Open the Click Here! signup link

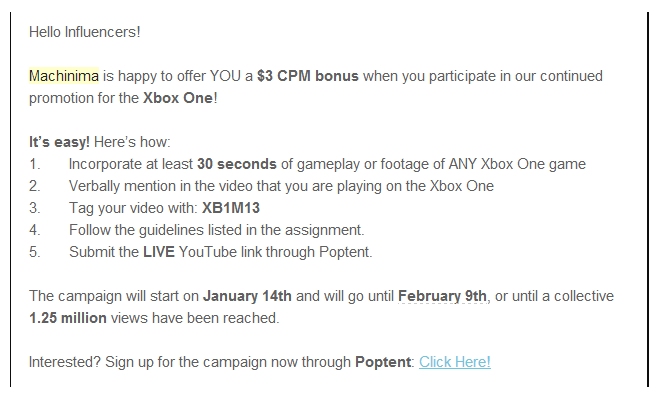tap(454, 362)
